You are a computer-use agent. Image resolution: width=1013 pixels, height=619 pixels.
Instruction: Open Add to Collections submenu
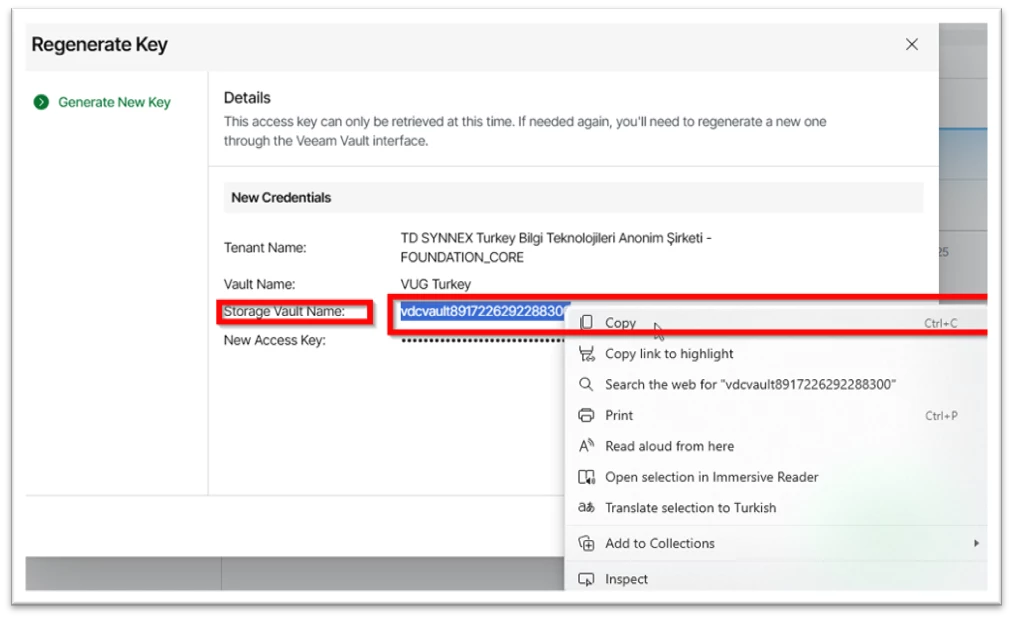(x=775, y=543)
